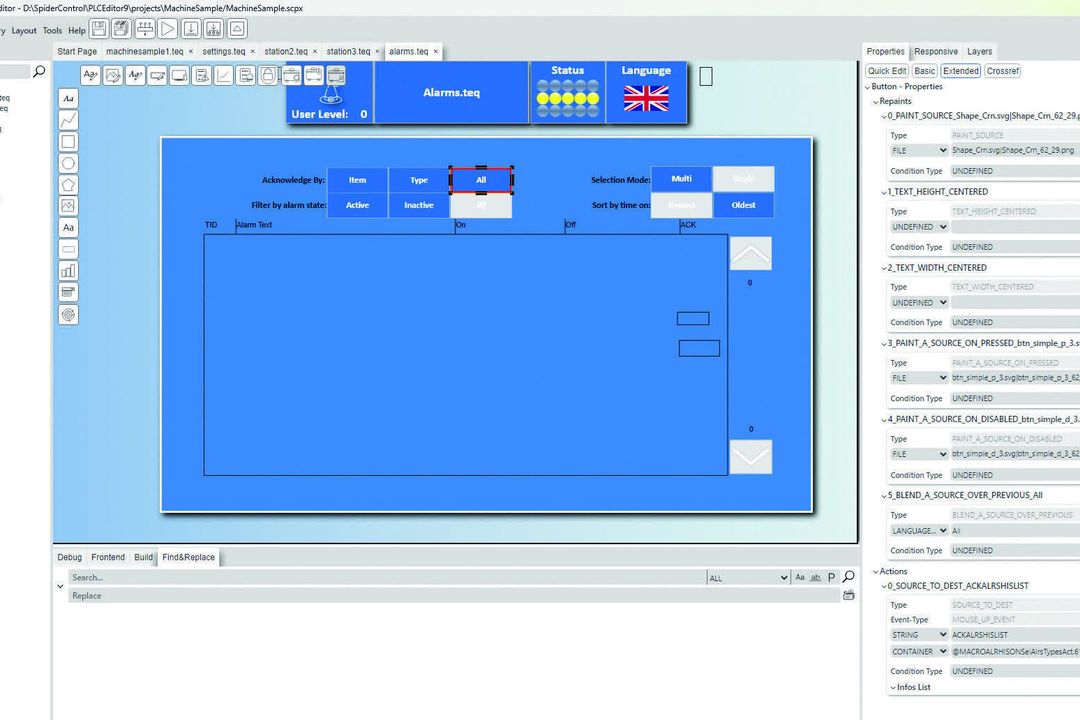This screenshot has height=720, width=1080.
Task: Toggle the P search option
Action: [x=831, y=577]
